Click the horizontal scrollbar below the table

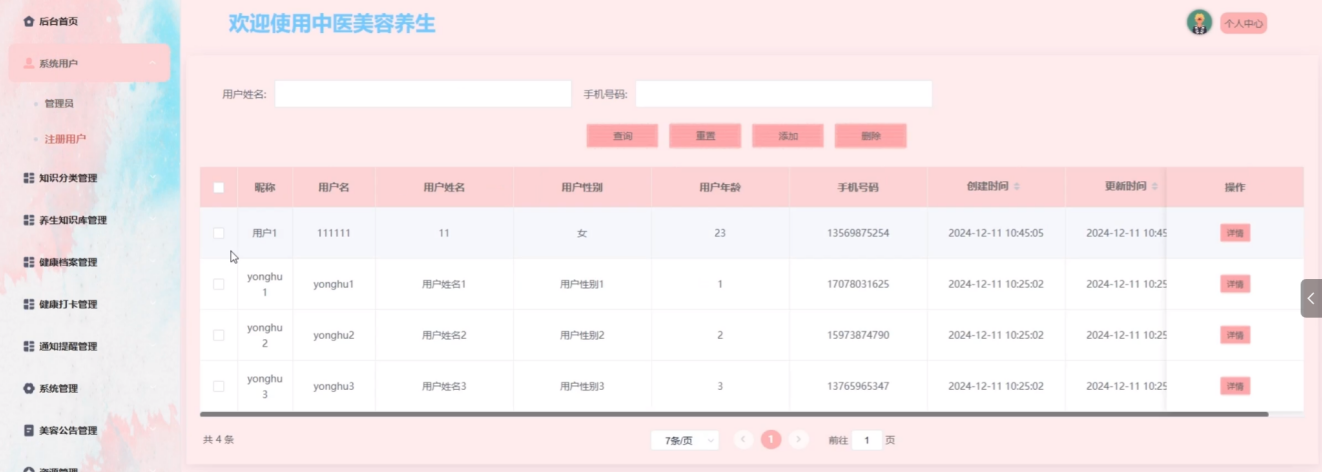[734, 414]
